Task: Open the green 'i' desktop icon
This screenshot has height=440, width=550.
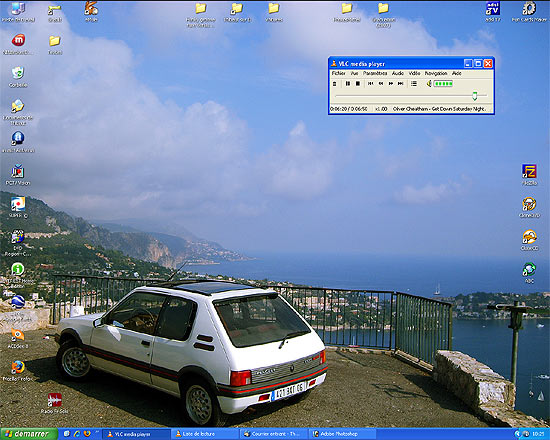Action: click(x=18, y=275)
